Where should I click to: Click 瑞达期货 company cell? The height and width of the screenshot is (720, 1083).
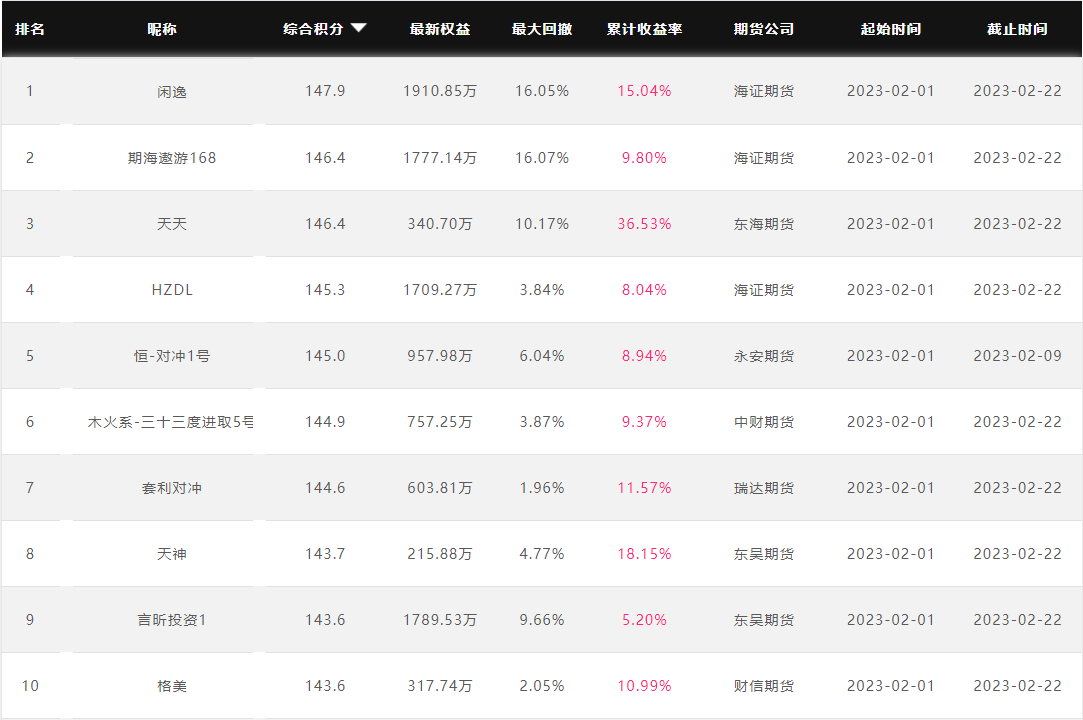tap(764, 488)
